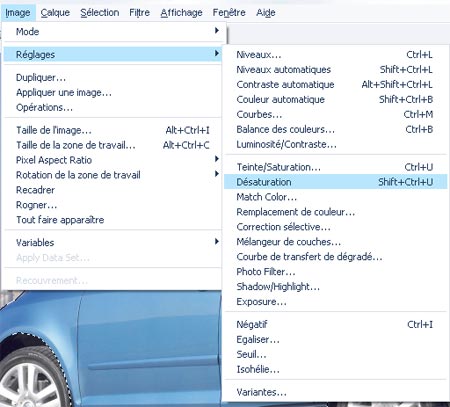Select Teinte/Saturation adjustment
The height and width of the screenshot is (407, 450).
(x=335, y=167)
